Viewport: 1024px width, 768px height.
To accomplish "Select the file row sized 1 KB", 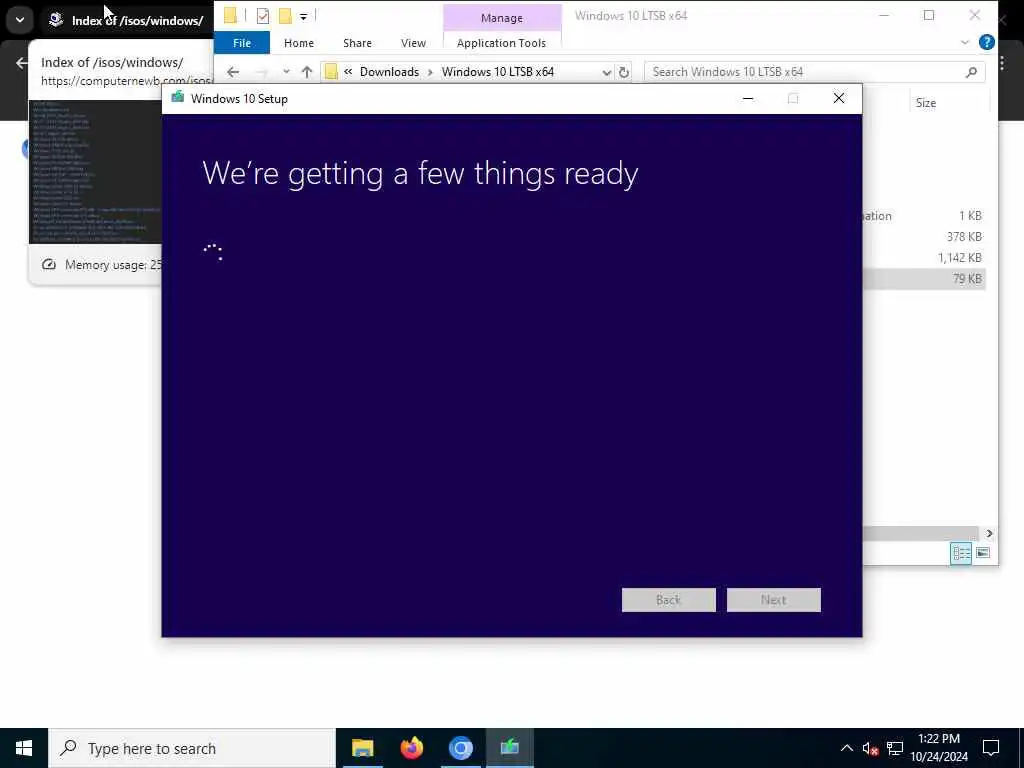I will pyautogui.click(x=924, y=216).
